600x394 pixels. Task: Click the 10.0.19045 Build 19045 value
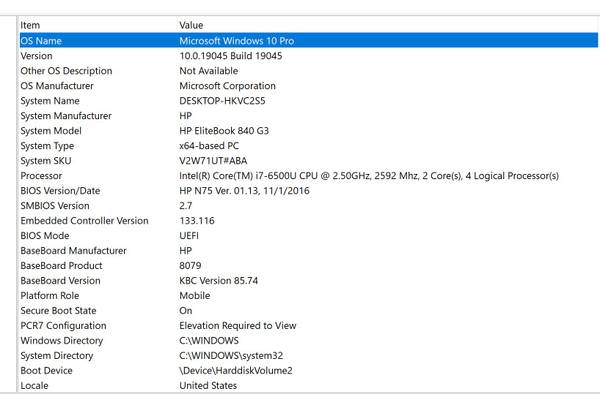231,56
